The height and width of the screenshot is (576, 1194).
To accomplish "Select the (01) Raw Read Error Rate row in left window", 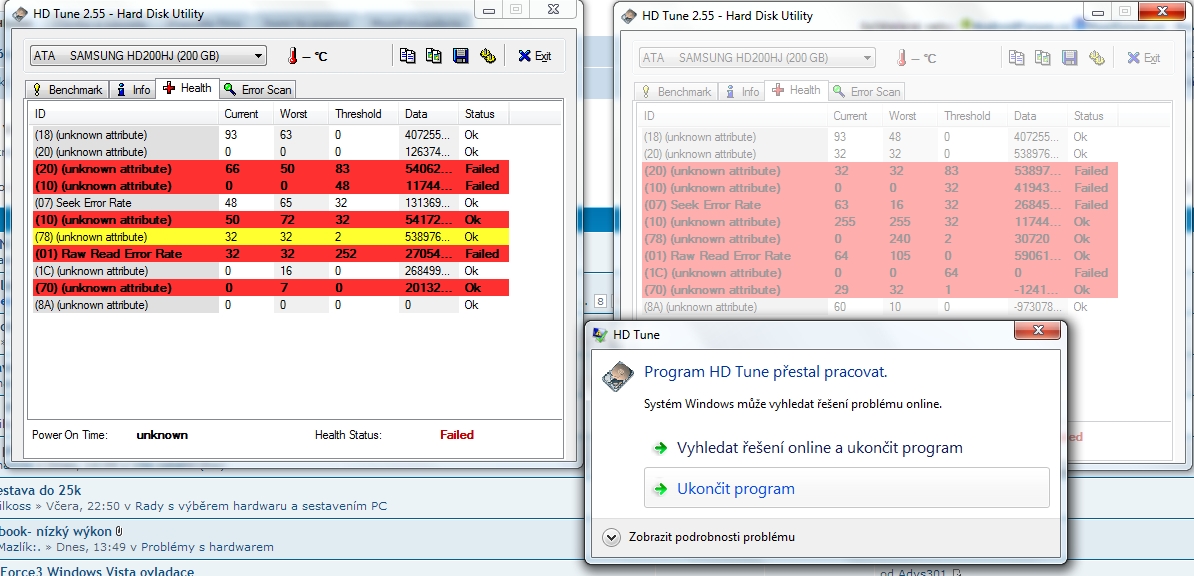I will [x=270, y=254].
